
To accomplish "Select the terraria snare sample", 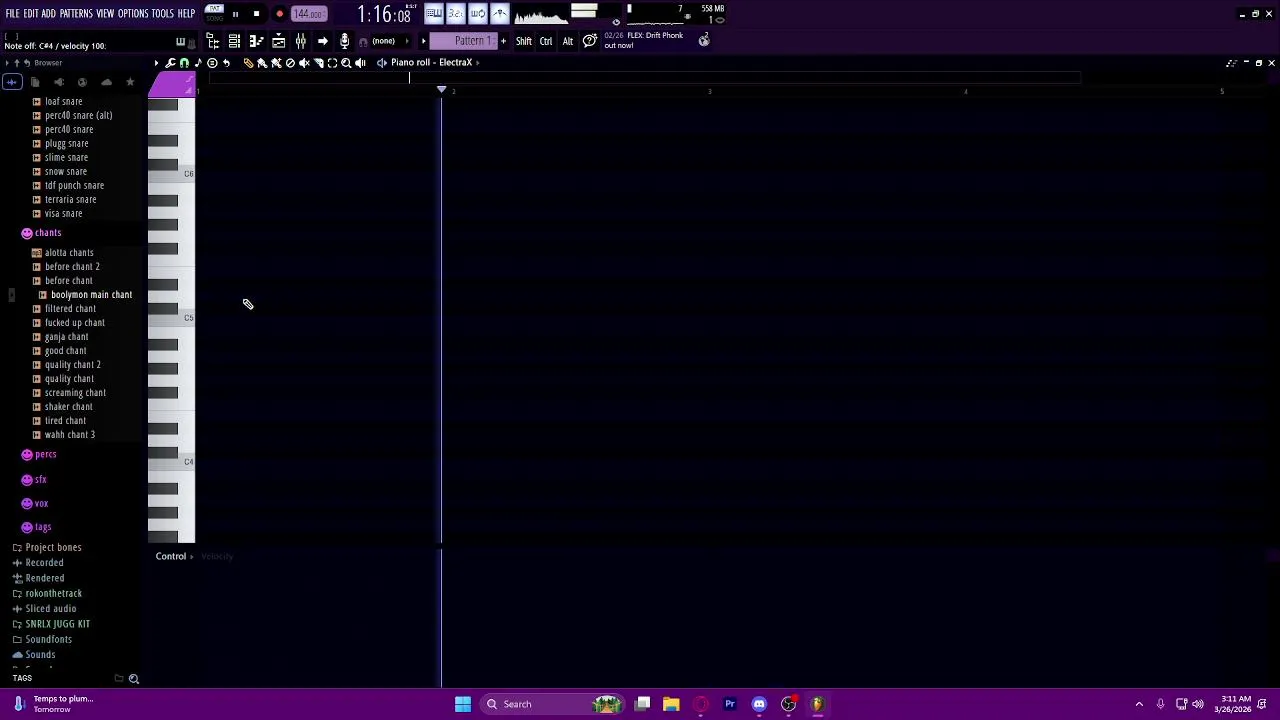I will (70, 199).
